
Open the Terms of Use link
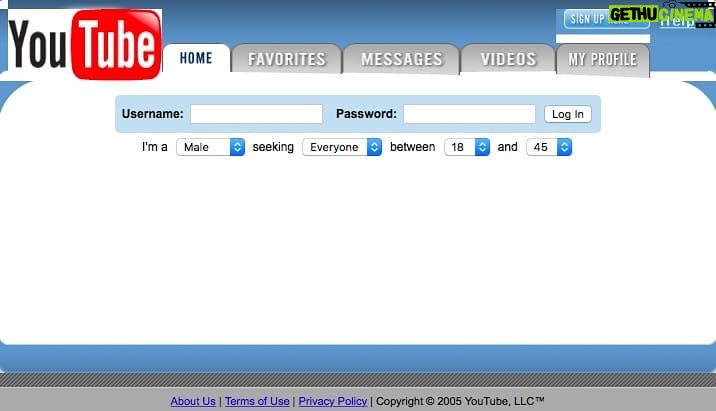point(257,401)
